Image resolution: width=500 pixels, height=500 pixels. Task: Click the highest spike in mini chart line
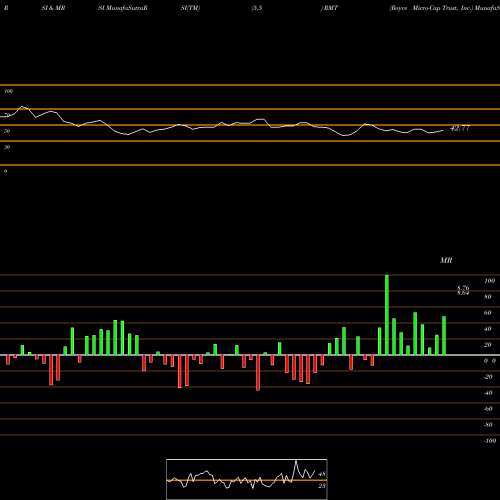point(296,461)
